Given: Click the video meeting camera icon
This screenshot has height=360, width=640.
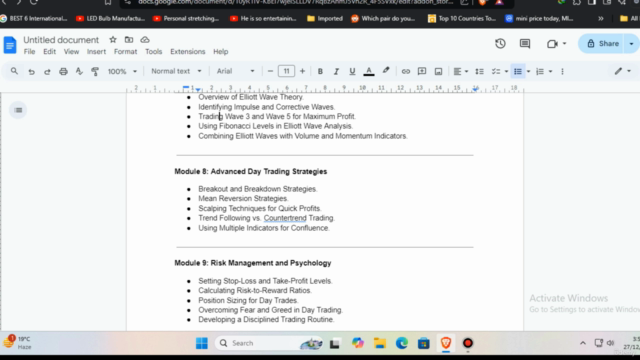Looking at the screenshot, I should tap(552, 44).
